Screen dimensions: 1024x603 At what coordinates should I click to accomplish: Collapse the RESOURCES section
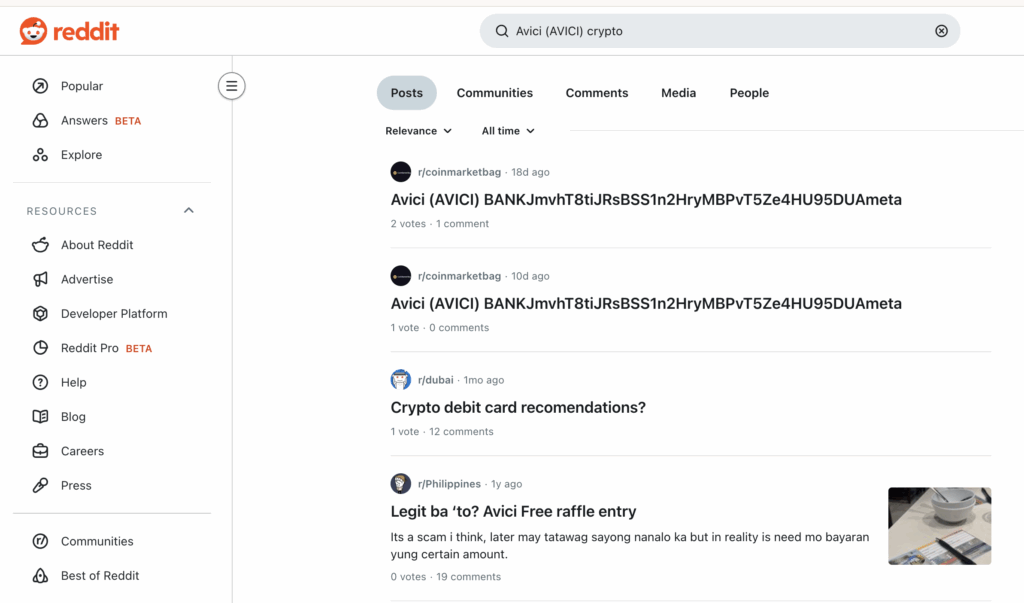pyautogui.click(x=189, y=211)
